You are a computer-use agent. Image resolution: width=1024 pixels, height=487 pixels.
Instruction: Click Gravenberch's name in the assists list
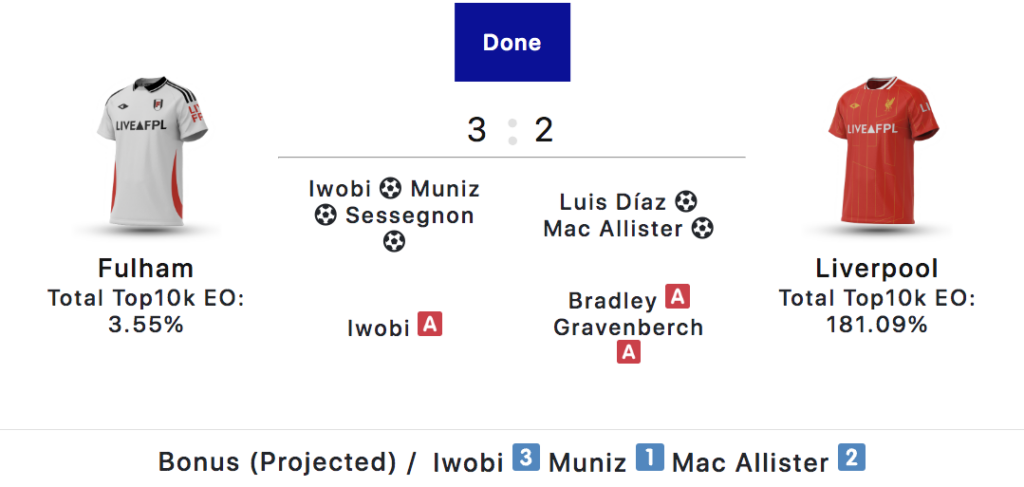click(x=628, y=327)
